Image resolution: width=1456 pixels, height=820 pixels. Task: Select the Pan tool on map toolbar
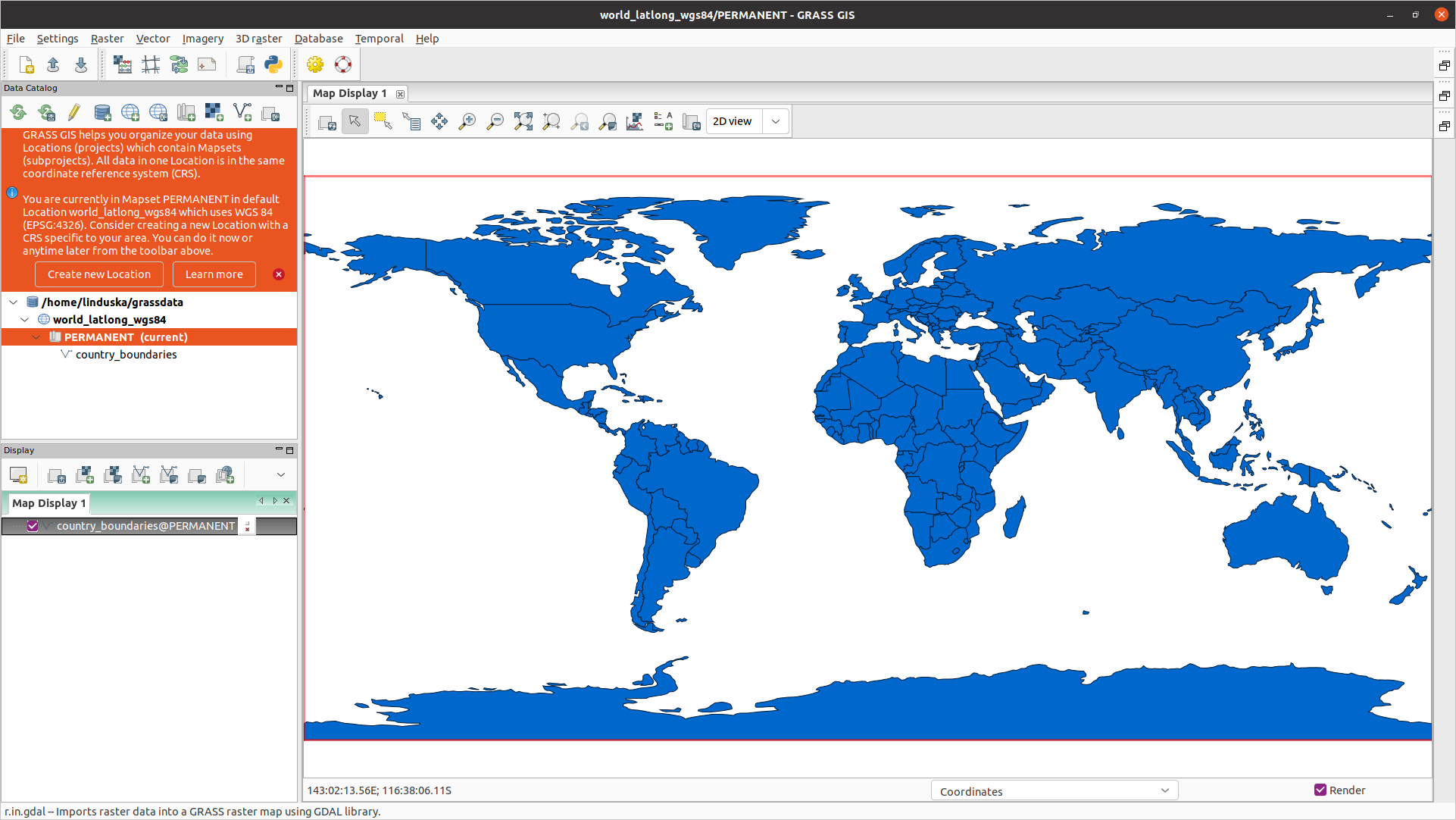coord(439,121)
